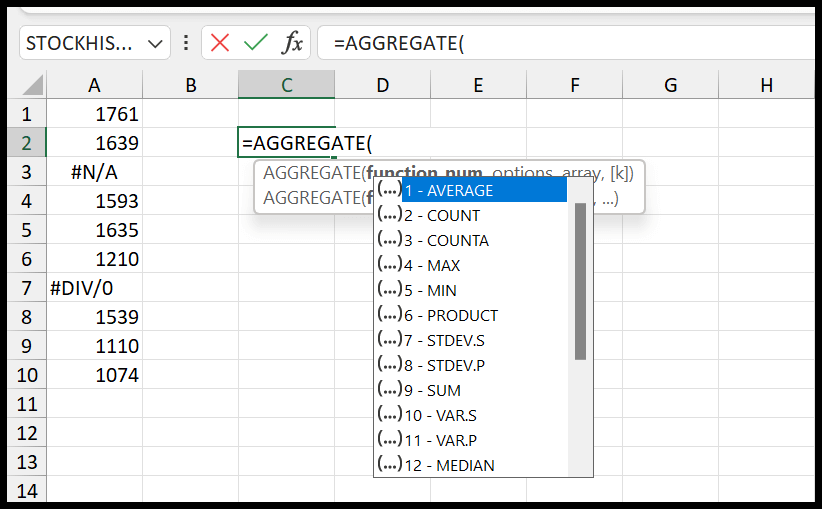Click the autocomplete list scrollbar thumb
The image size is (822, 509).
[x=580, y=281]
